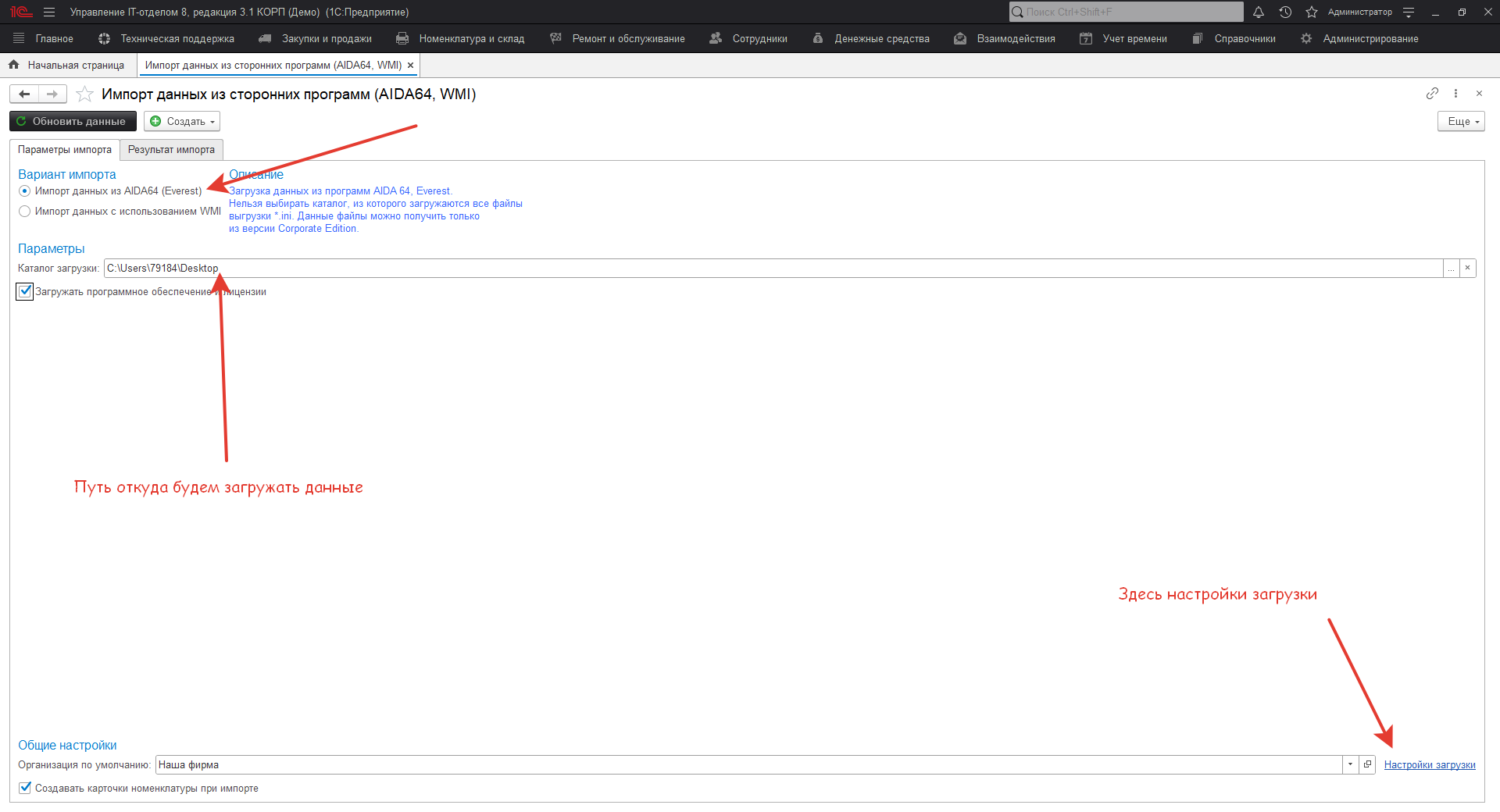This screenshot has height=812, width=1500.
Task: Toggle create nomenclature cards on import
Action: tap(25, 788)
